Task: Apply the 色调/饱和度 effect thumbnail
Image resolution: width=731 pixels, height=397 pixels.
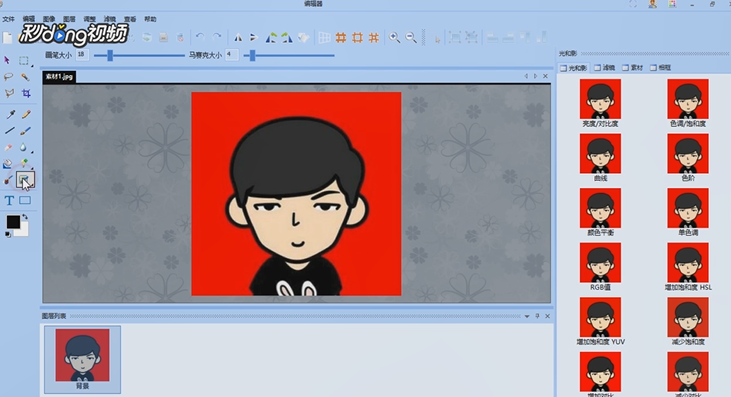Action: click(688, 99)
